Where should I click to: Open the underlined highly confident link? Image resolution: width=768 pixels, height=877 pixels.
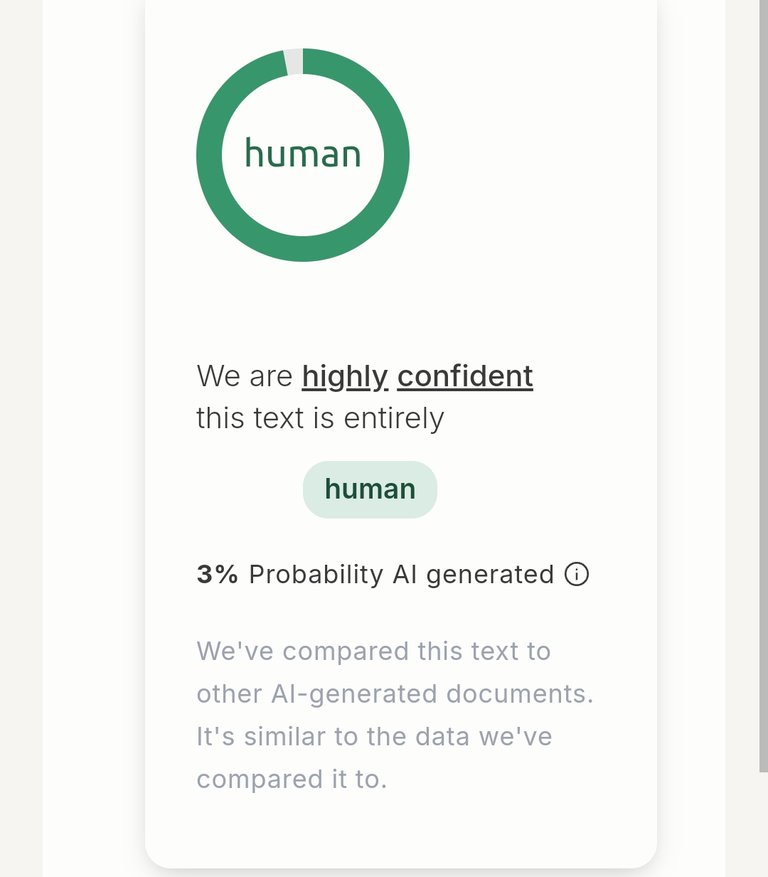click(417, 376)
